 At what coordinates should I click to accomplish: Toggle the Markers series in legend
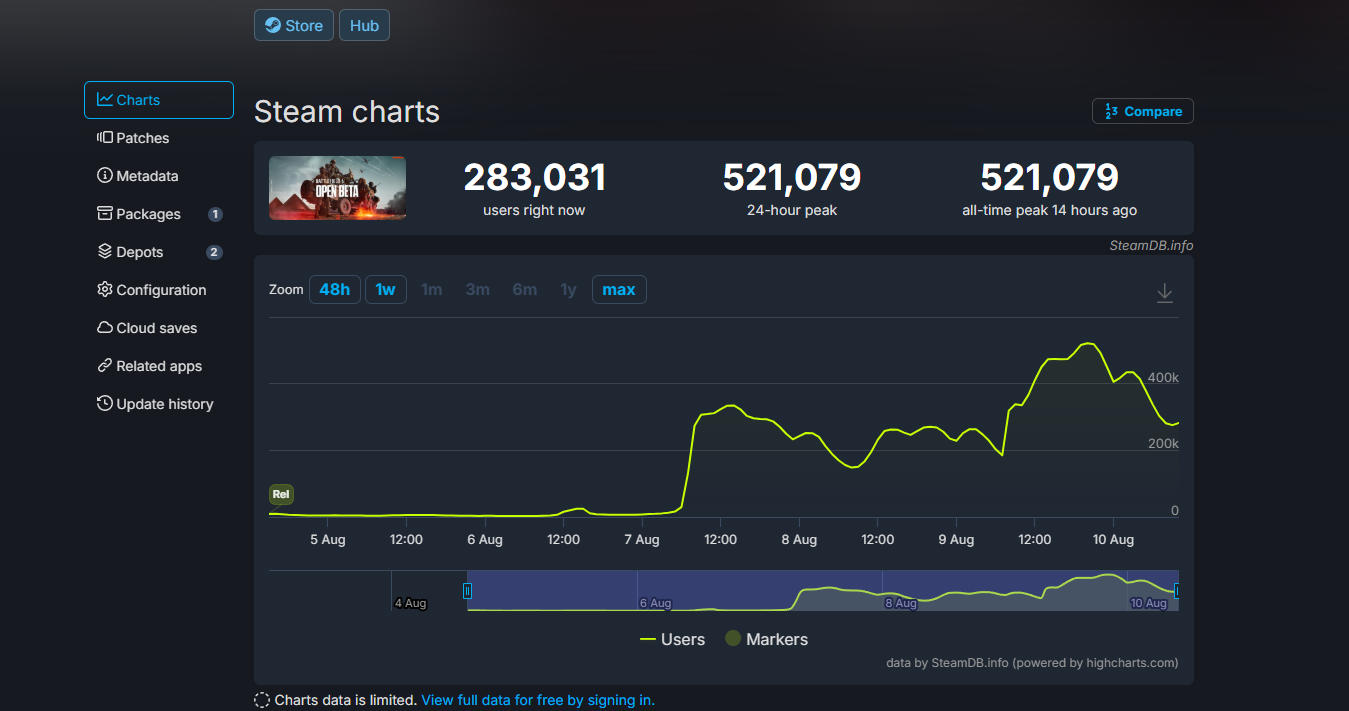pos(766,639)
